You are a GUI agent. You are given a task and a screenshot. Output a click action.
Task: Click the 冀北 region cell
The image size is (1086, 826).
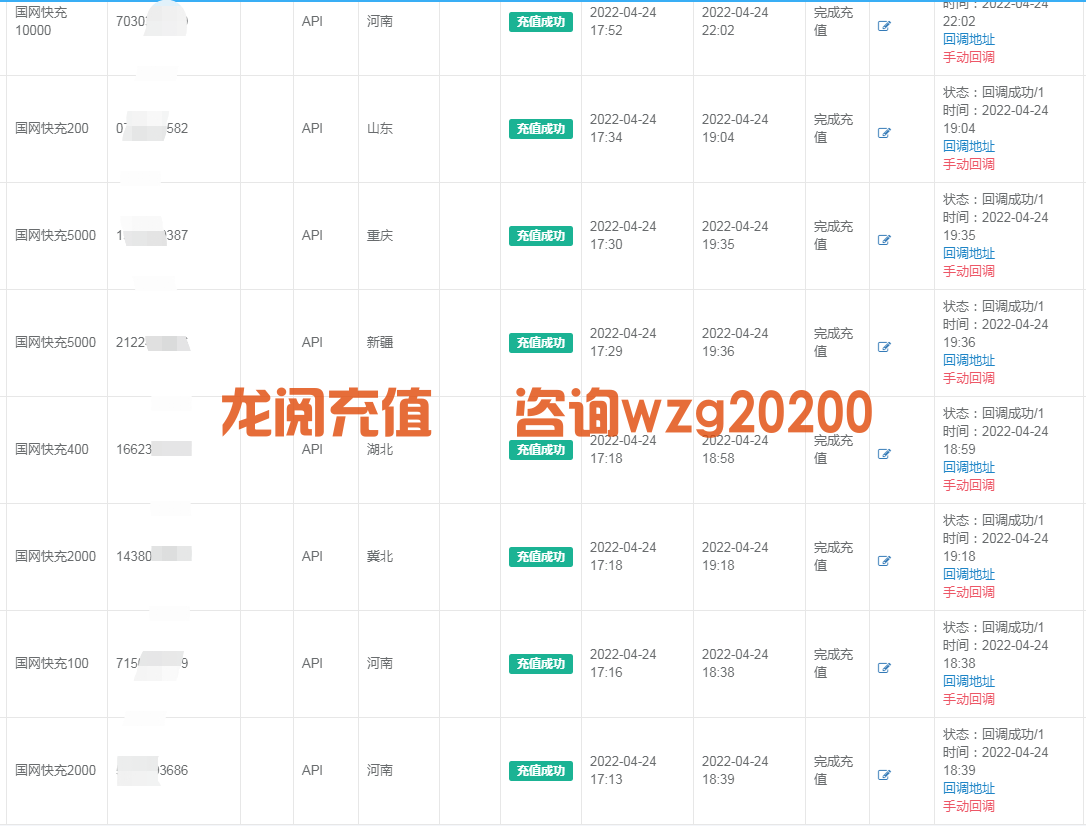point(380,556)
